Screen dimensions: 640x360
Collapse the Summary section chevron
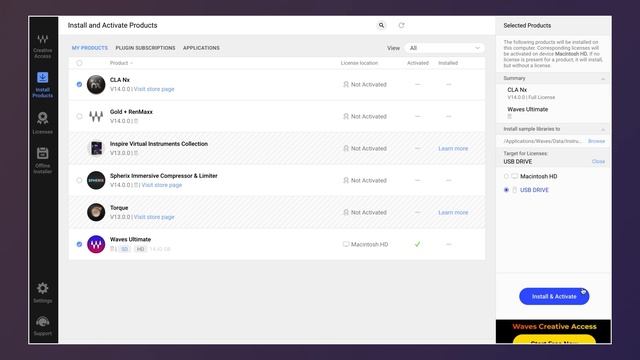(x=603, y=78)
